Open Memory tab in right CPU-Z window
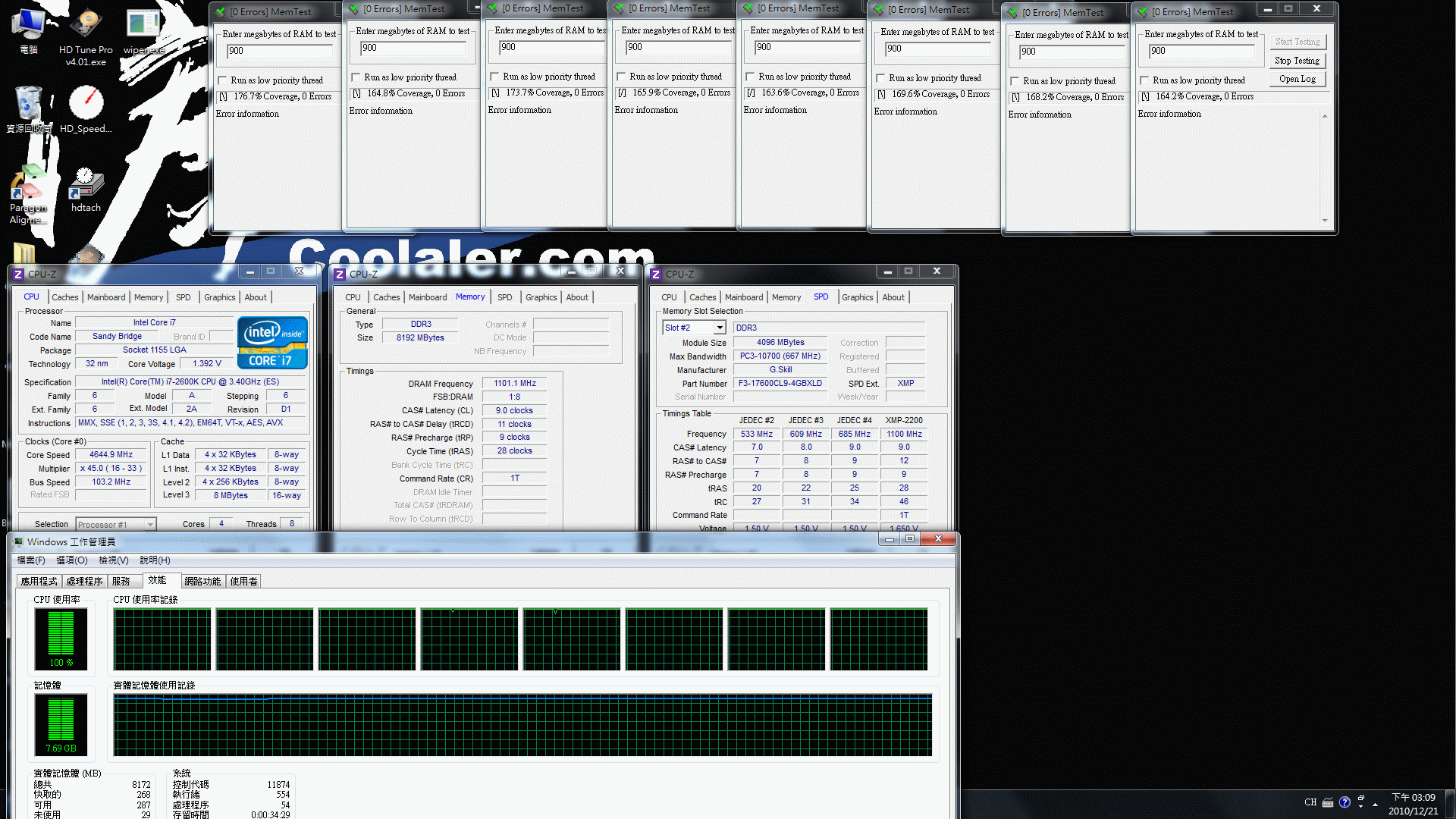 [786, 297]
